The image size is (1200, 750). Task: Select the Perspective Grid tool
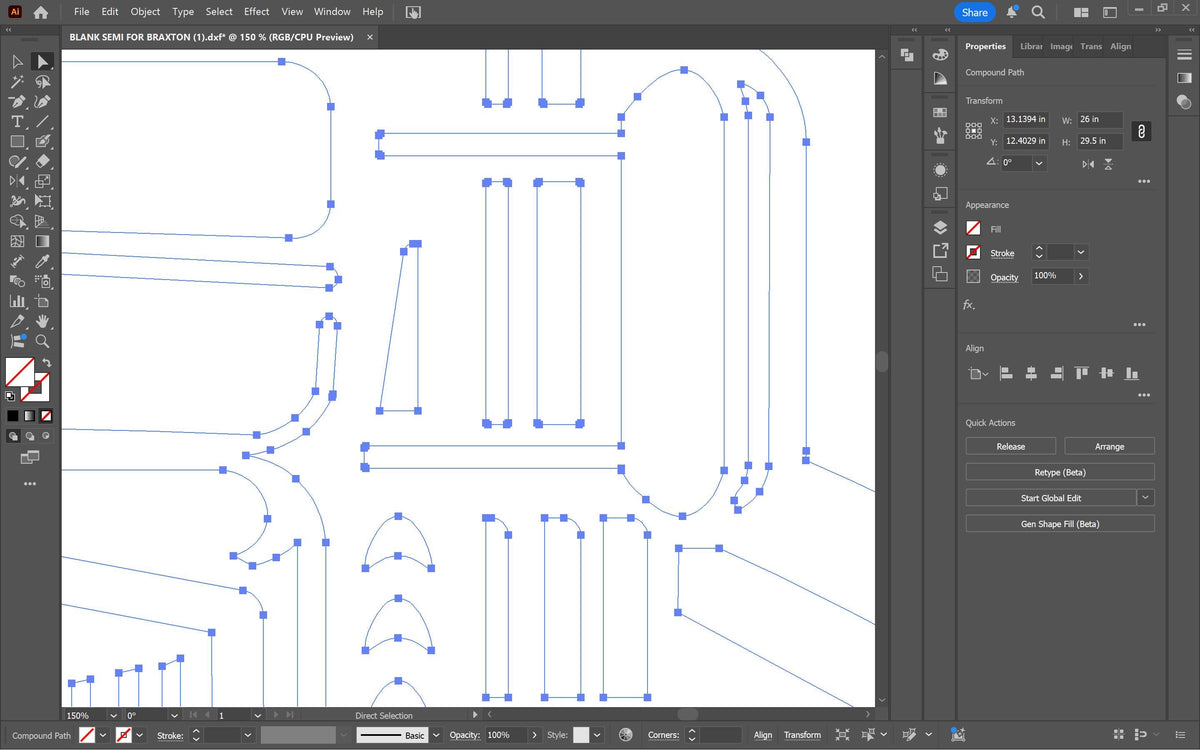click(x=42, y=221)
